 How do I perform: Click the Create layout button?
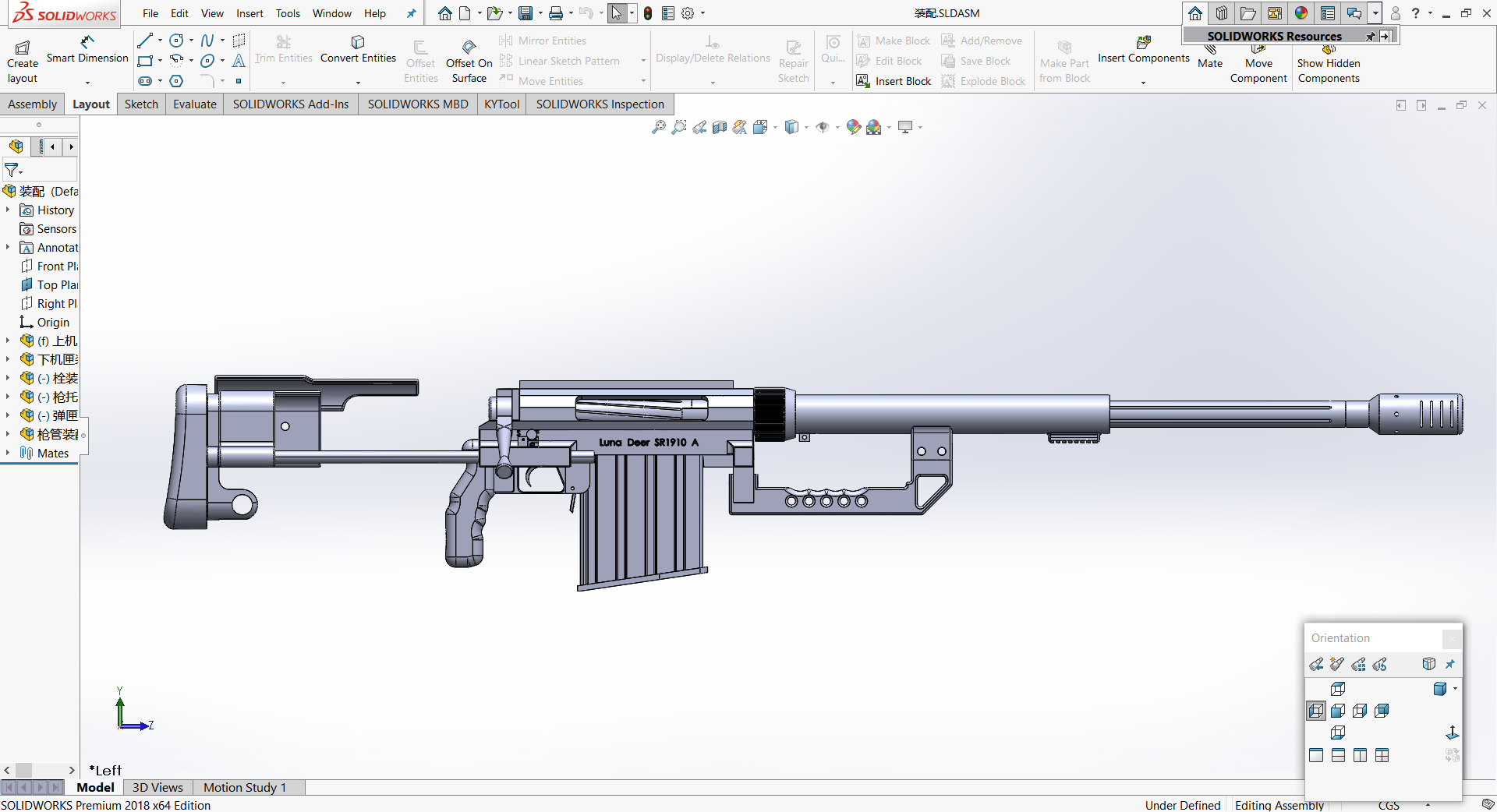(23, 62)
